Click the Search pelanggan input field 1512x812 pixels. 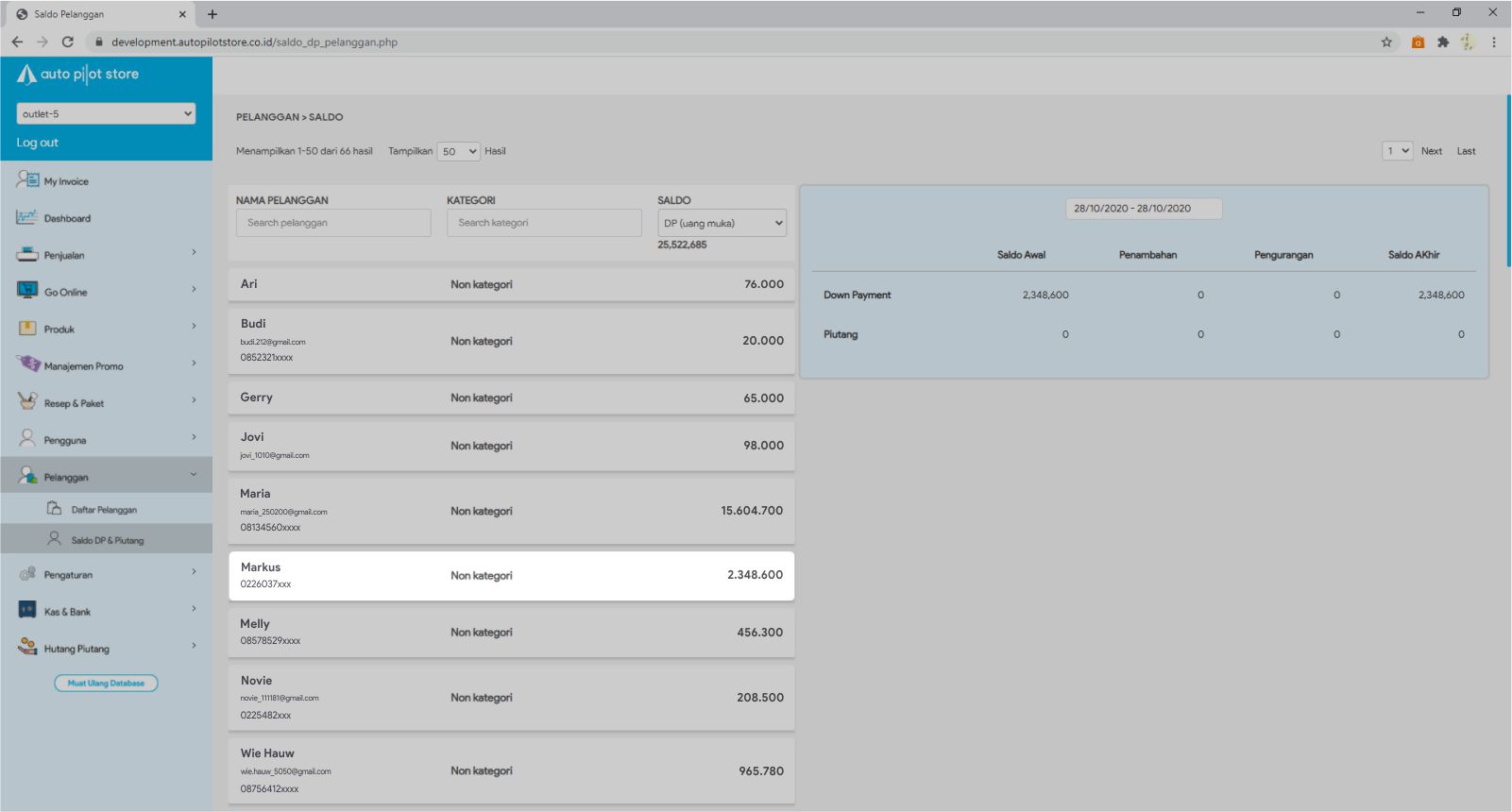click(x=333, y=223)
